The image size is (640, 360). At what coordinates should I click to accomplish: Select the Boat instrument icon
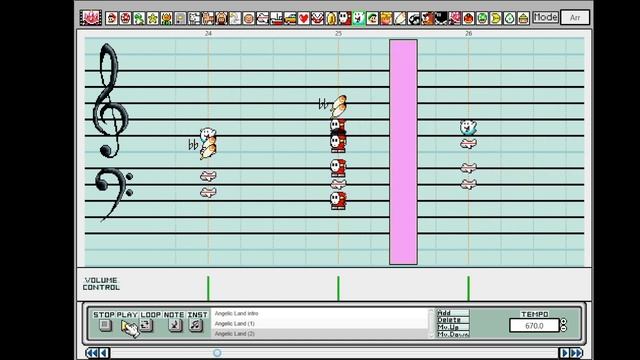click(x=276, y=18)
